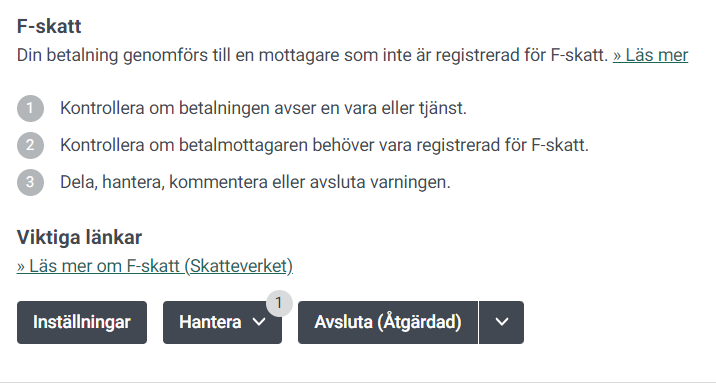Click the text about betalmottagaren and F-skatt registration
Viewport: 716px width, 385px height.
(324, 145)
